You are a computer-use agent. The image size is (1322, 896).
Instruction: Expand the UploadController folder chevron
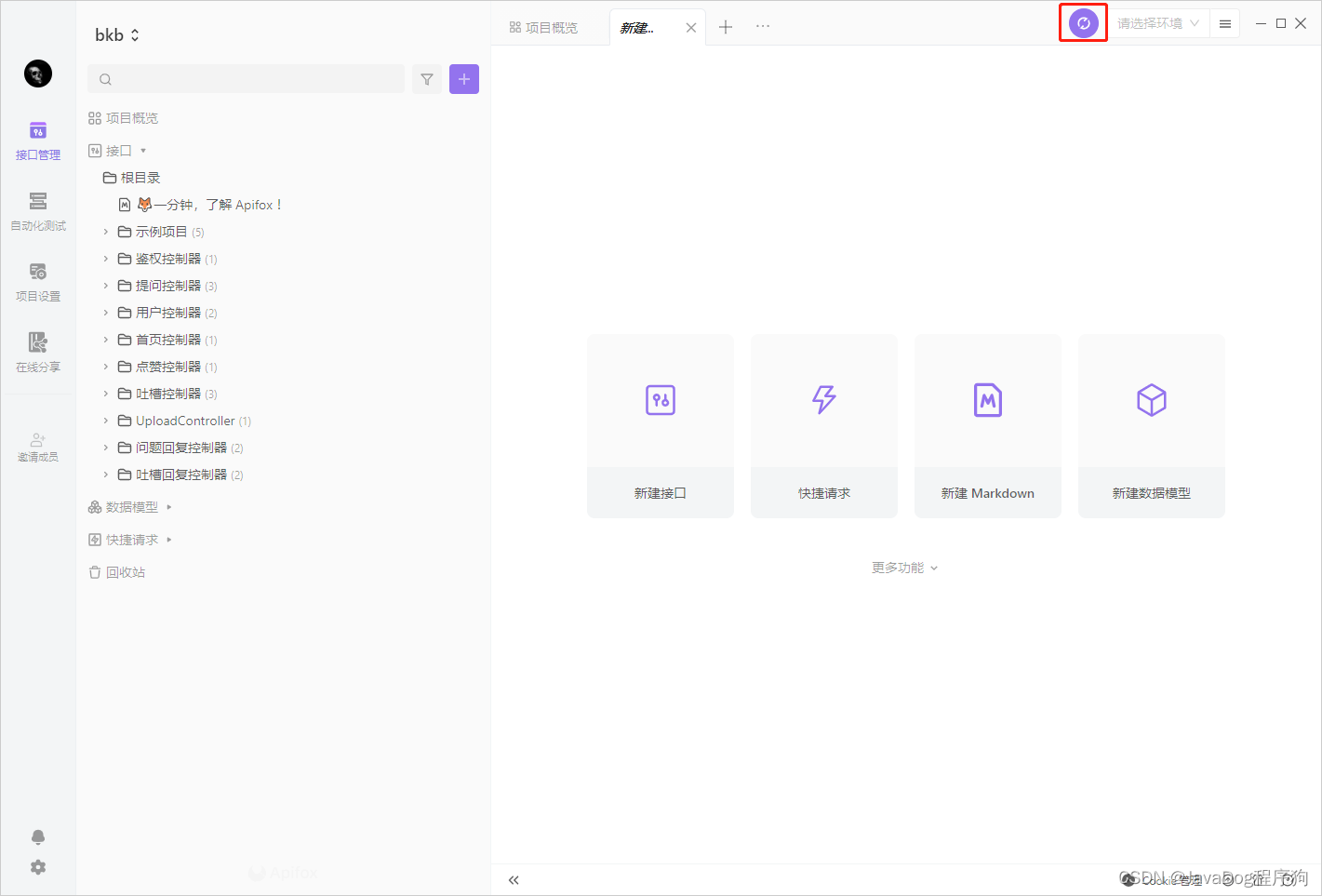click(106, 421)
